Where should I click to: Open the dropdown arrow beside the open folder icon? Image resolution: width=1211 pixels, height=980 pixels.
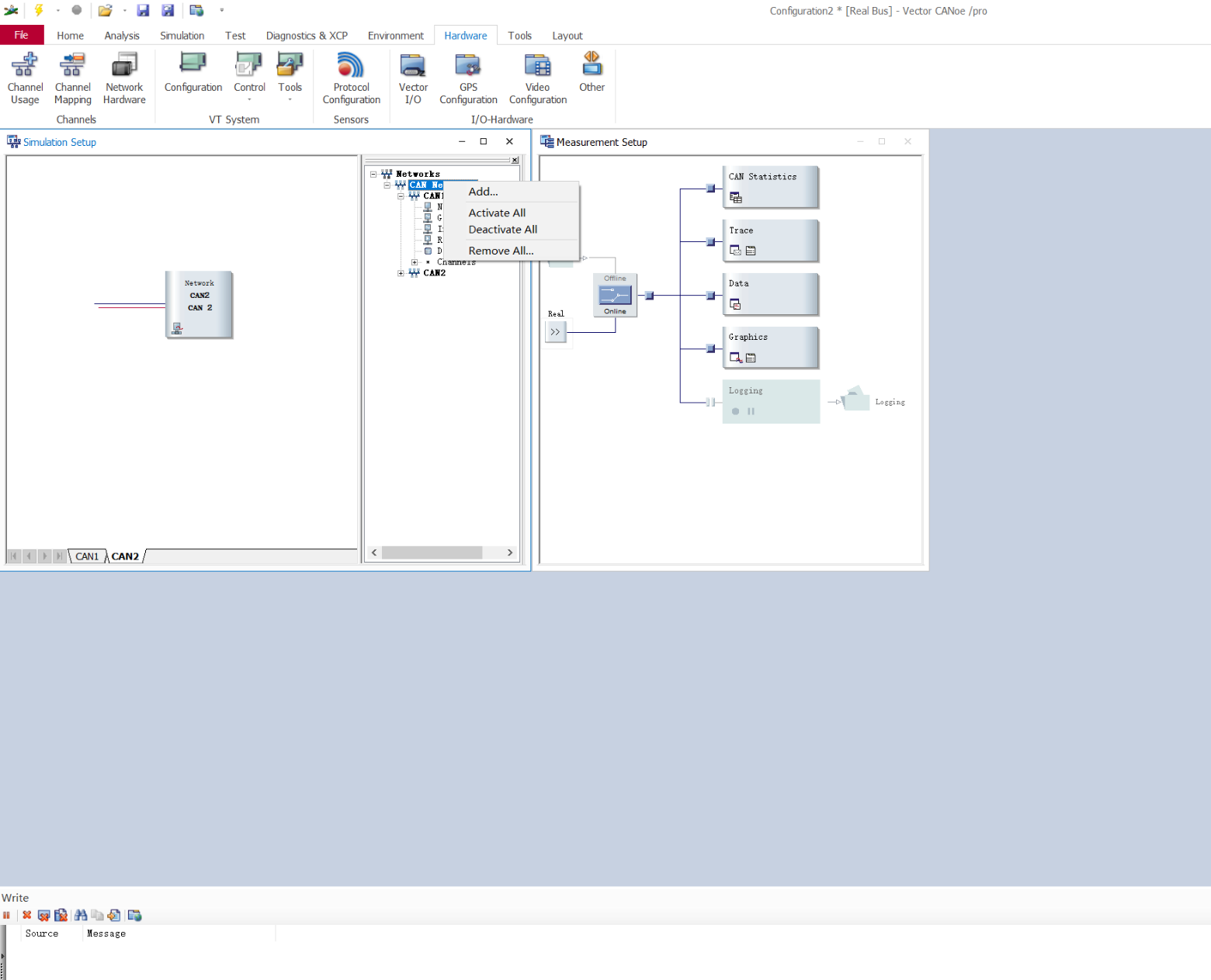point(124,11)
